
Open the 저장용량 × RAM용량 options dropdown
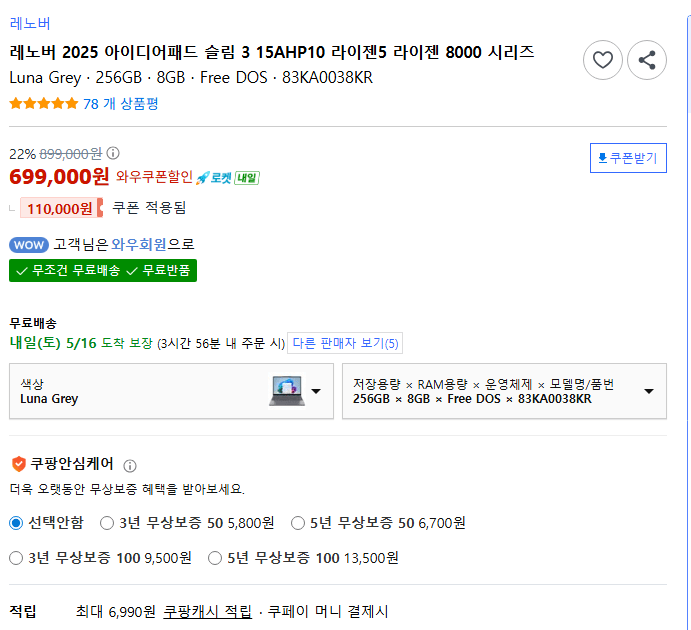coord(504,391)
